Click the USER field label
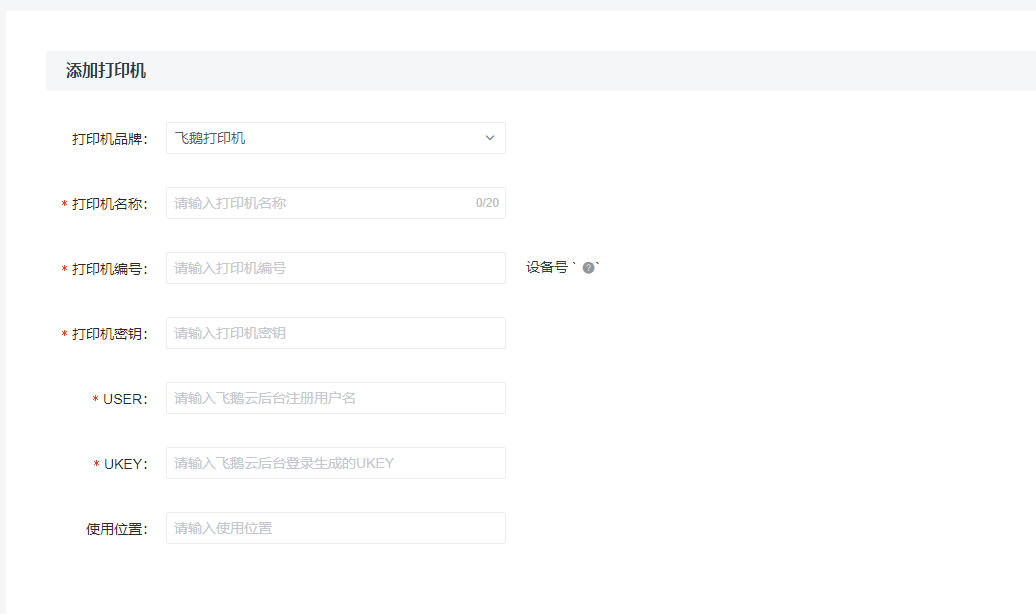Screen dimensions: 1036x614 click(x=125, y=399)
